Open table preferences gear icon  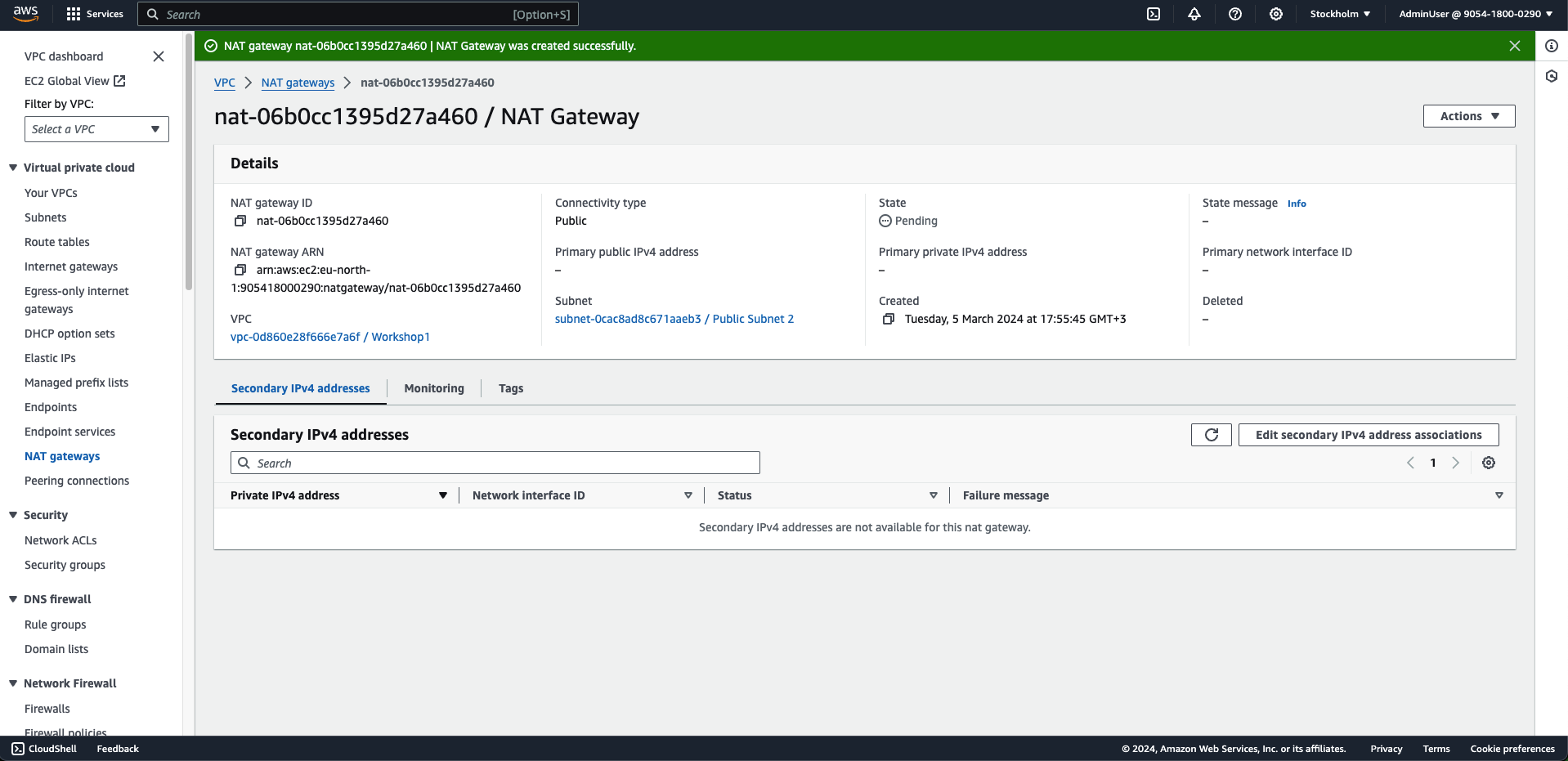click(x=1488, y=463)
